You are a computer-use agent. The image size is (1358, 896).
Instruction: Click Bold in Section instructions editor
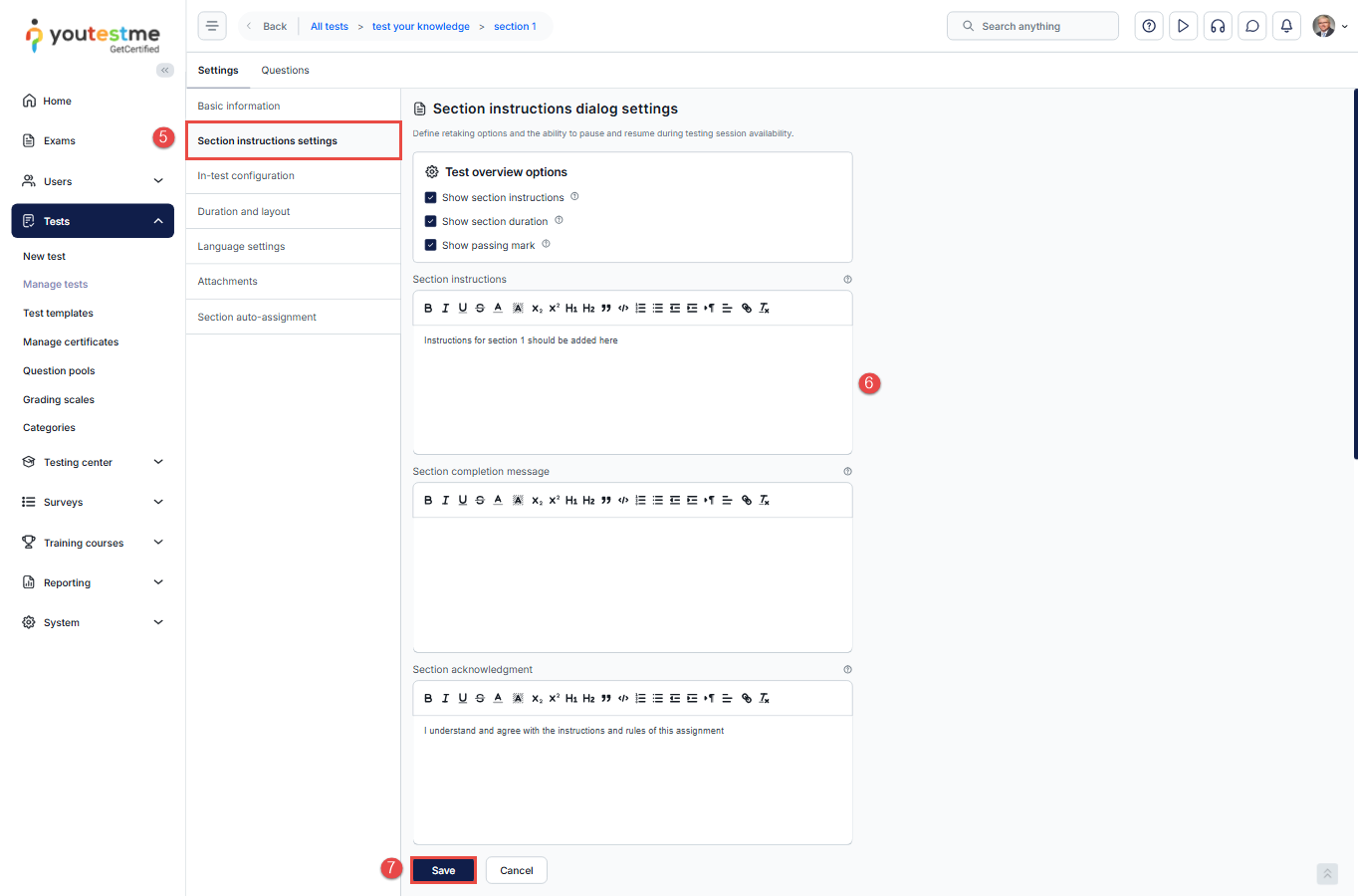(428, 309)
